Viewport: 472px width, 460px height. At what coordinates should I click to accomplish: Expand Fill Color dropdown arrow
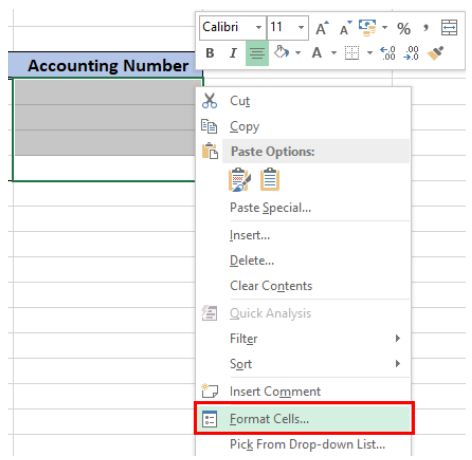(x=298, y=53)
